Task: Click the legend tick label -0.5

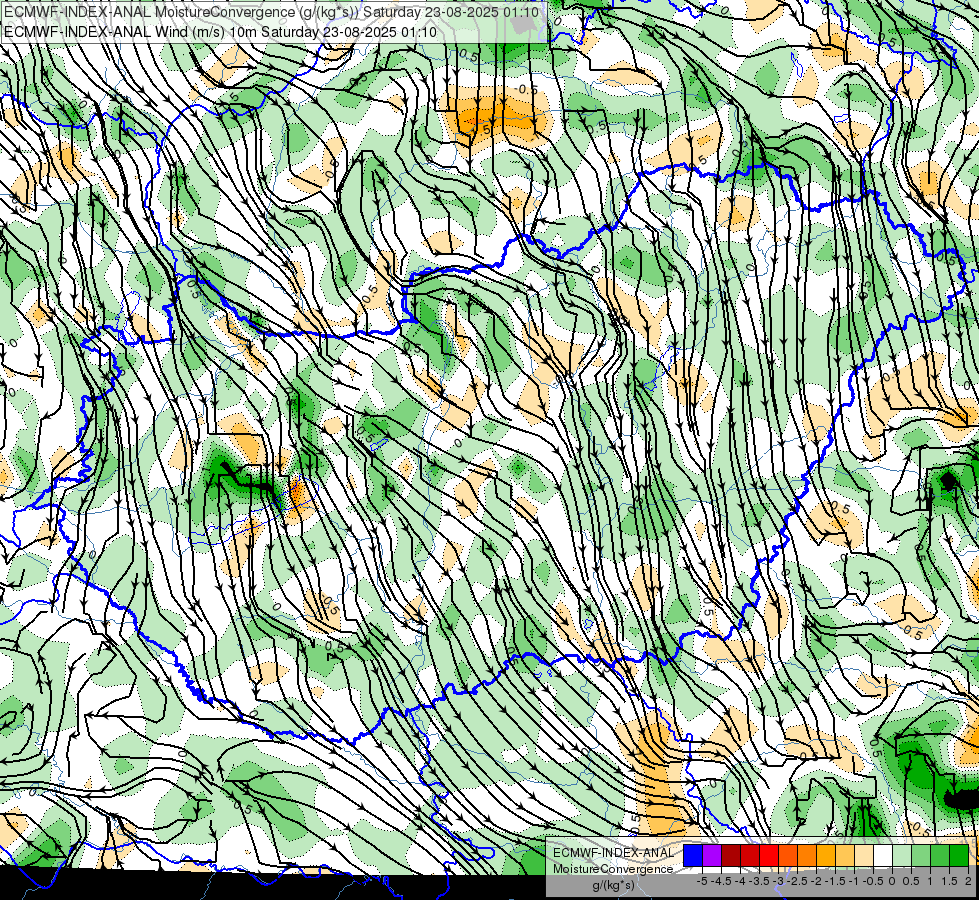Action: (x=873, y=881)
